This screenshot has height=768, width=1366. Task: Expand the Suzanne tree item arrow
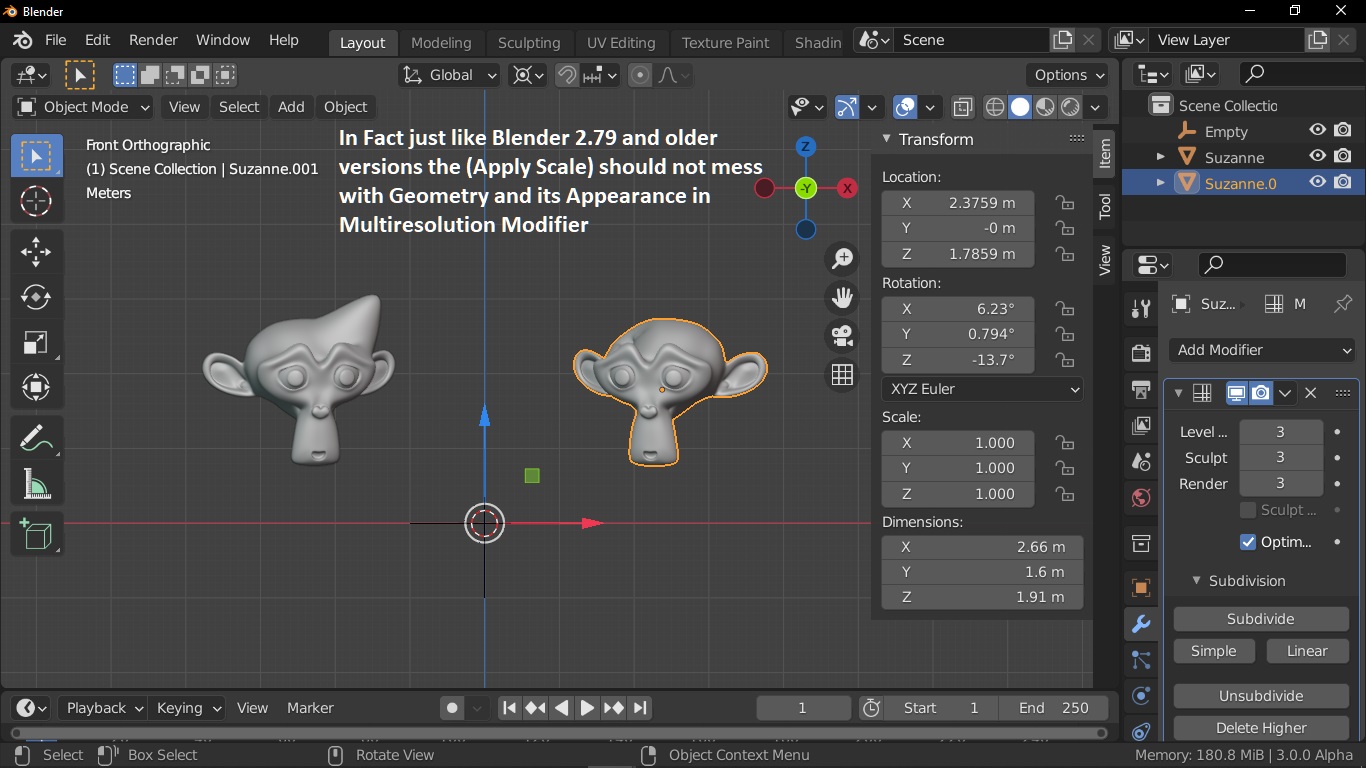click(x=1161, y=157)
